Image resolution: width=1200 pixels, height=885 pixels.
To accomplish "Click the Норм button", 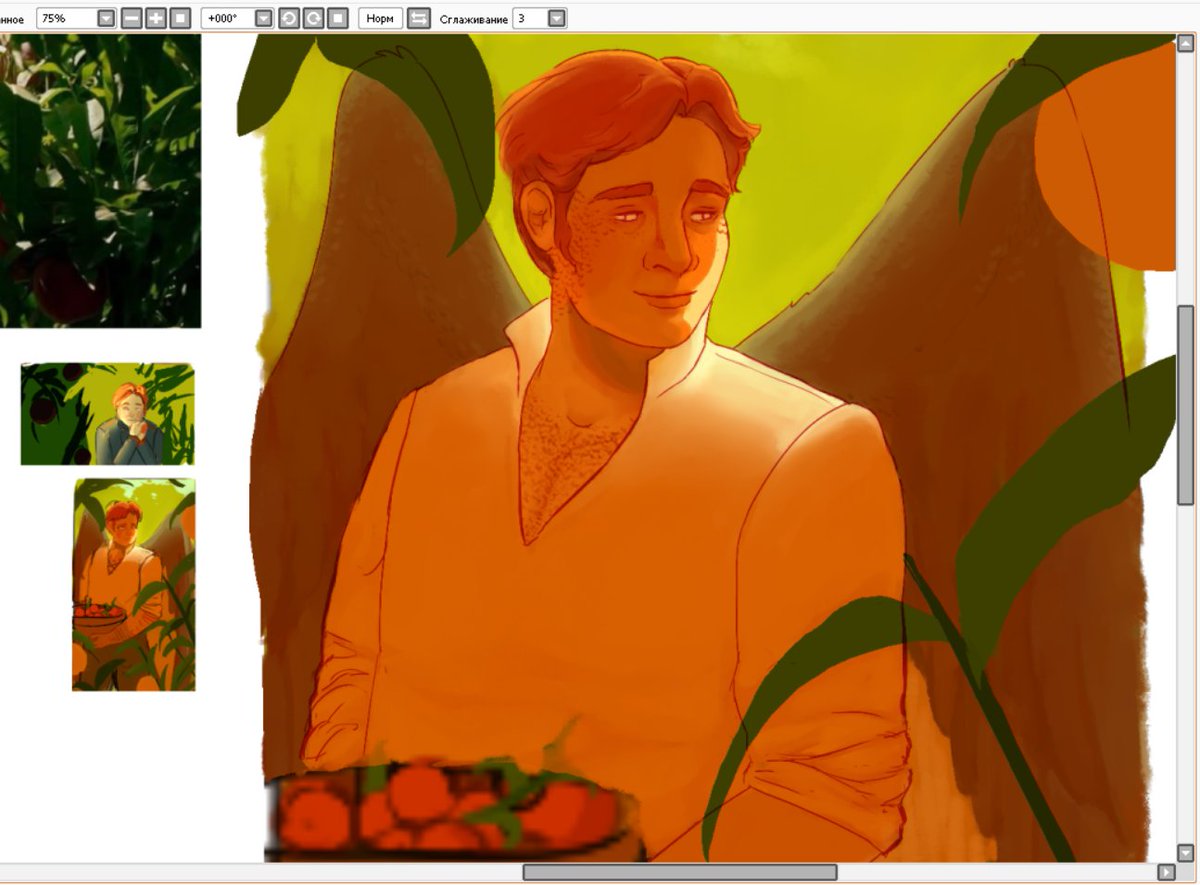I will pyautogui.click(x=380, y=18).
